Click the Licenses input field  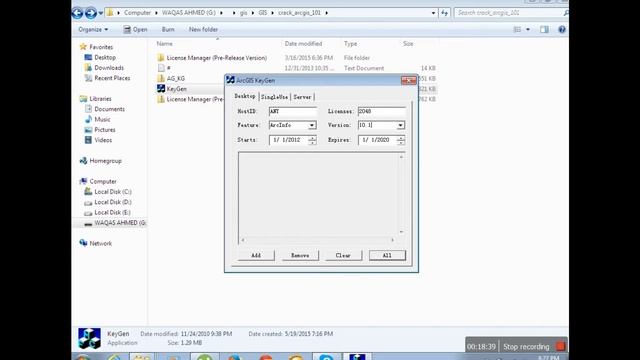pos(382,111)
